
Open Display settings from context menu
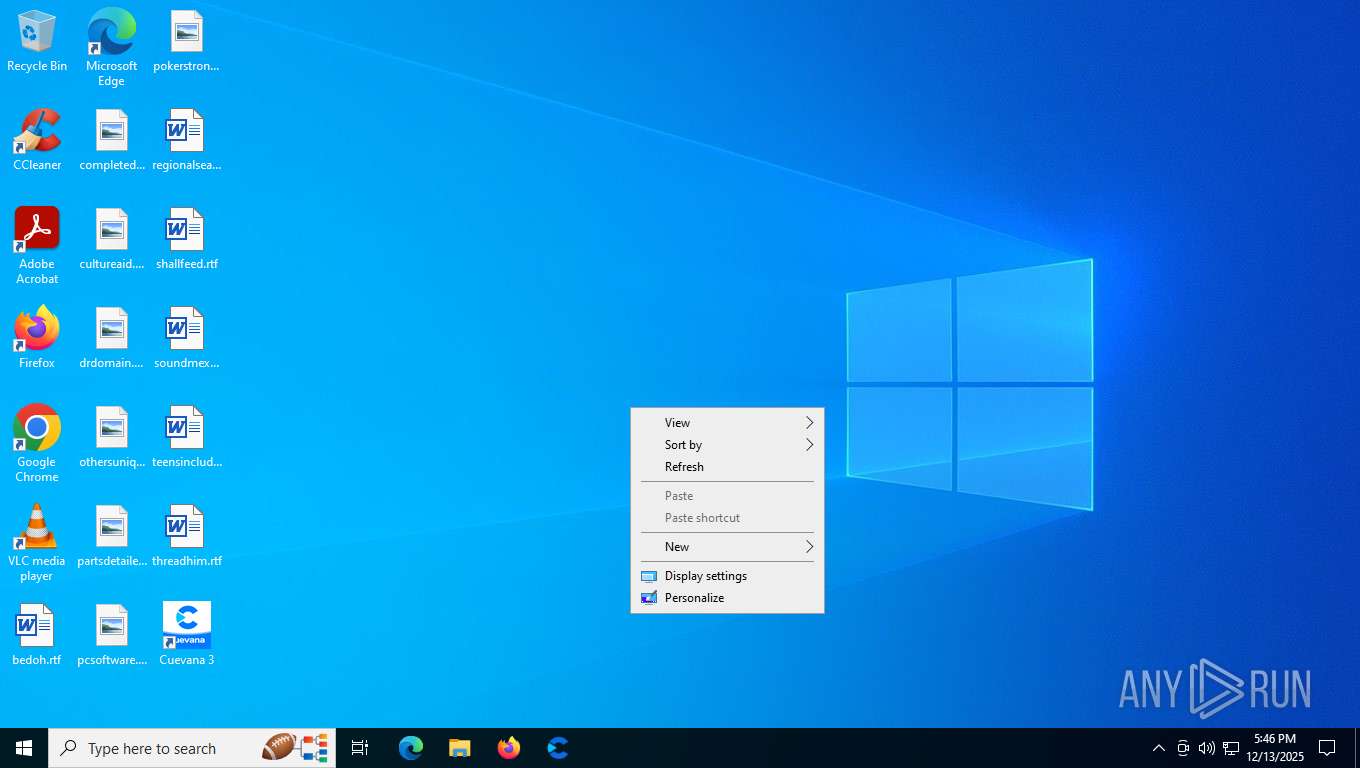[727, 576]
